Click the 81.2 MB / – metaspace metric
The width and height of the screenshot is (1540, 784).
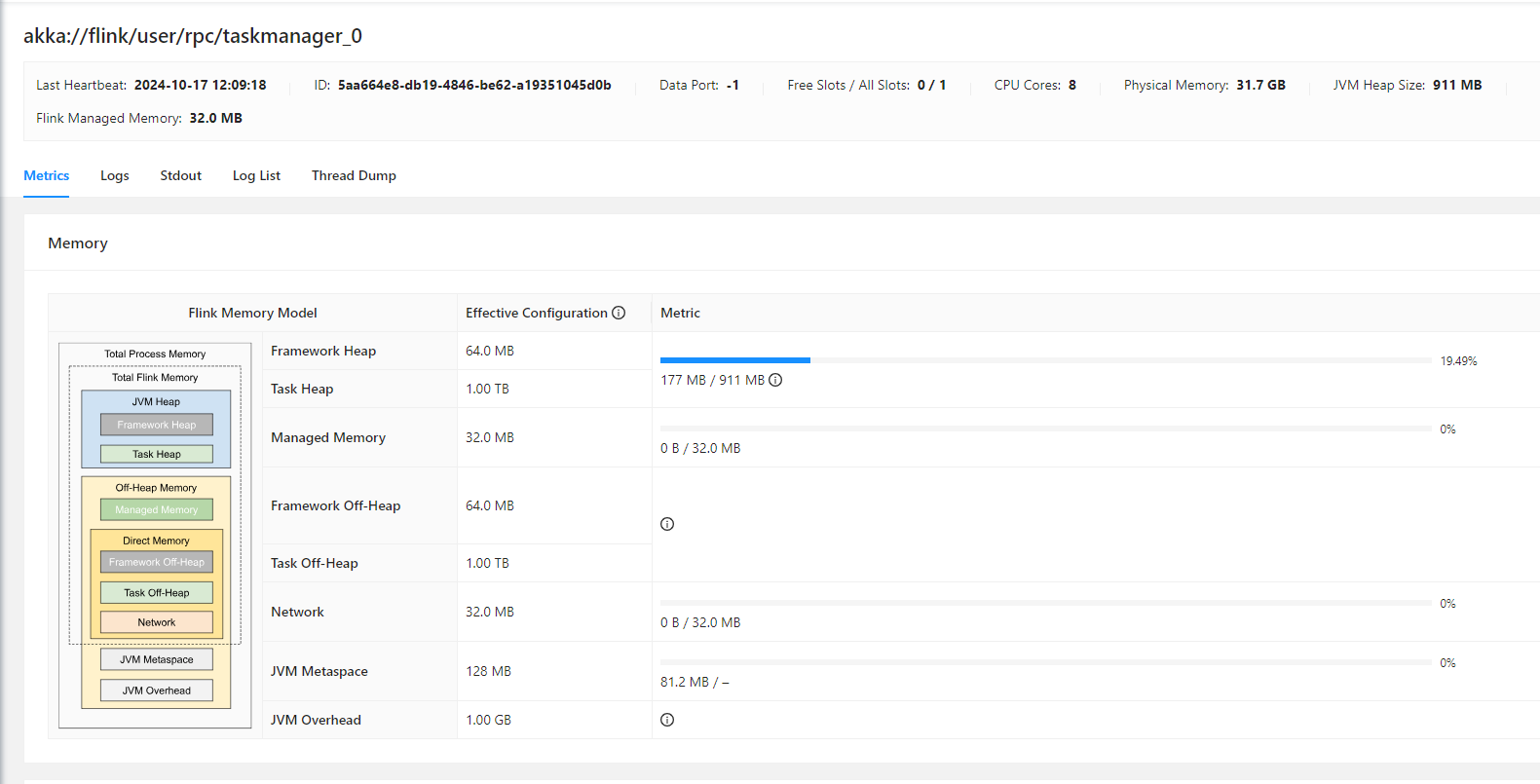(x=695, y=682)
